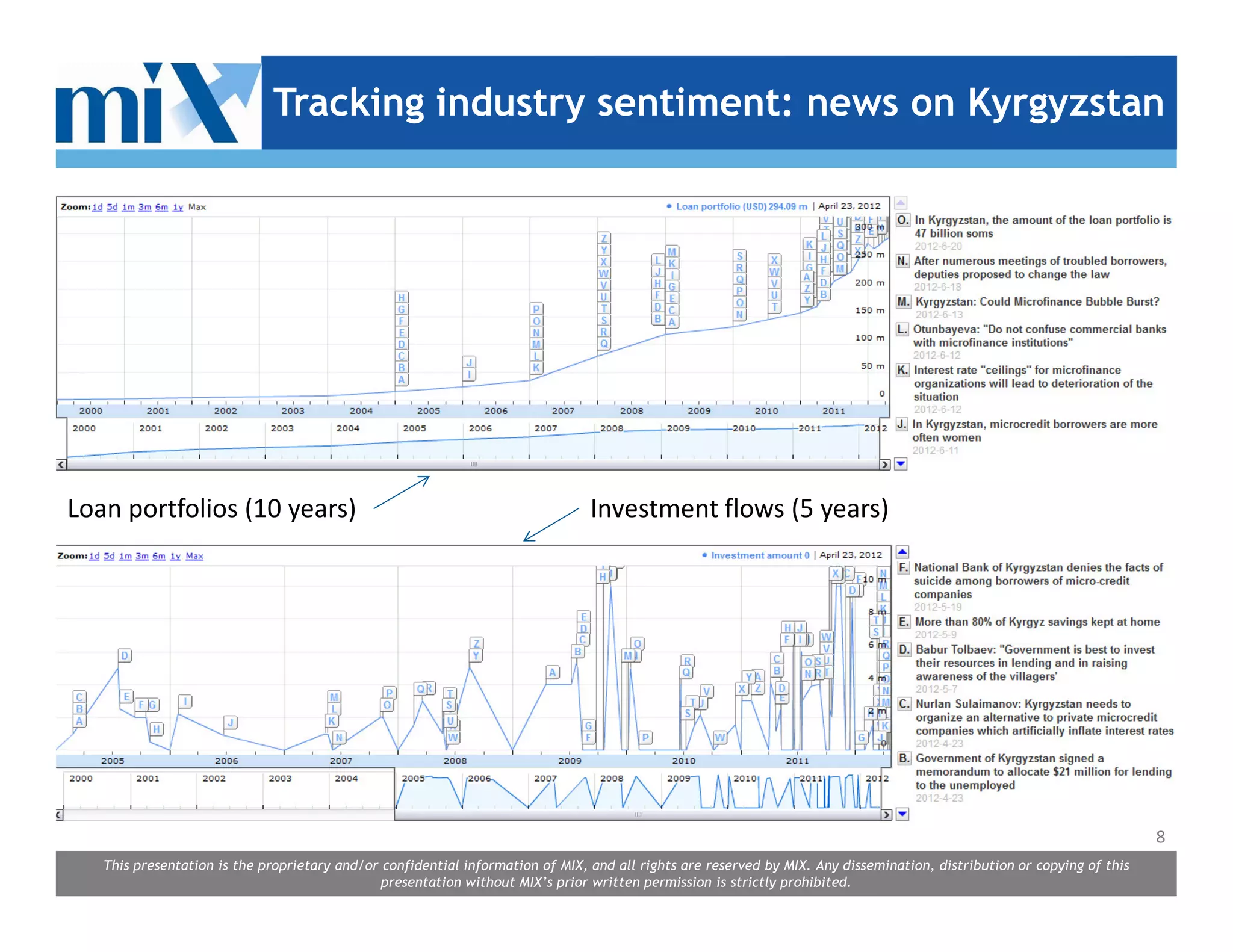Select flag Z above 2008 peak in investment chart
This screenshot has width=1233, height=952.
coord(476,644)
